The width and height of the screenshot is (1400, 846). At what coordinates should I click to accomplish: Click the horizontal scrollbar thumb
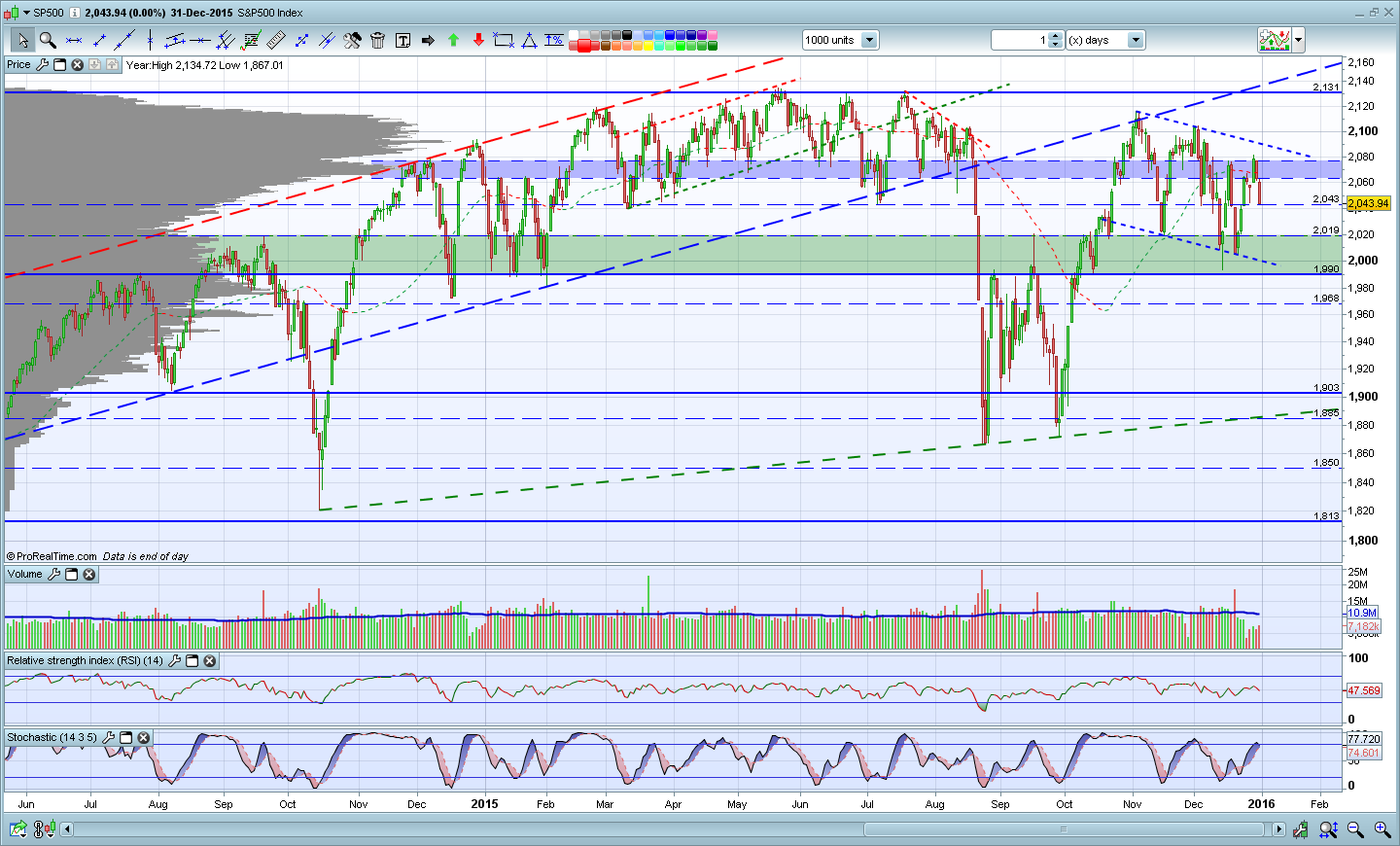click(1064, 829)
